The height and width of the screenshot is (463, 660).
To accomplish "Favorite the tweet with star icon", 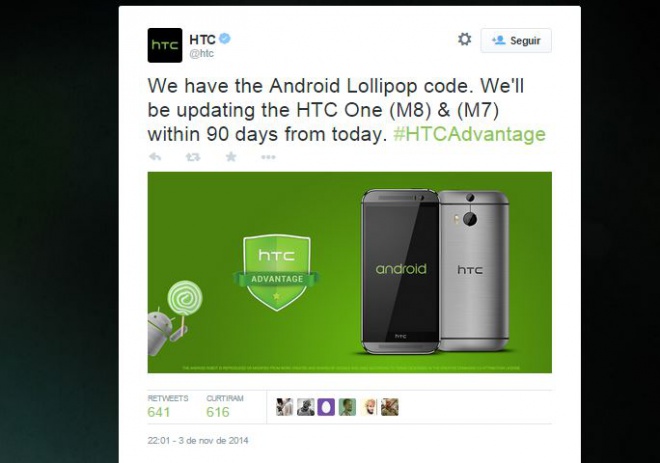I will (x=231, y=157).
